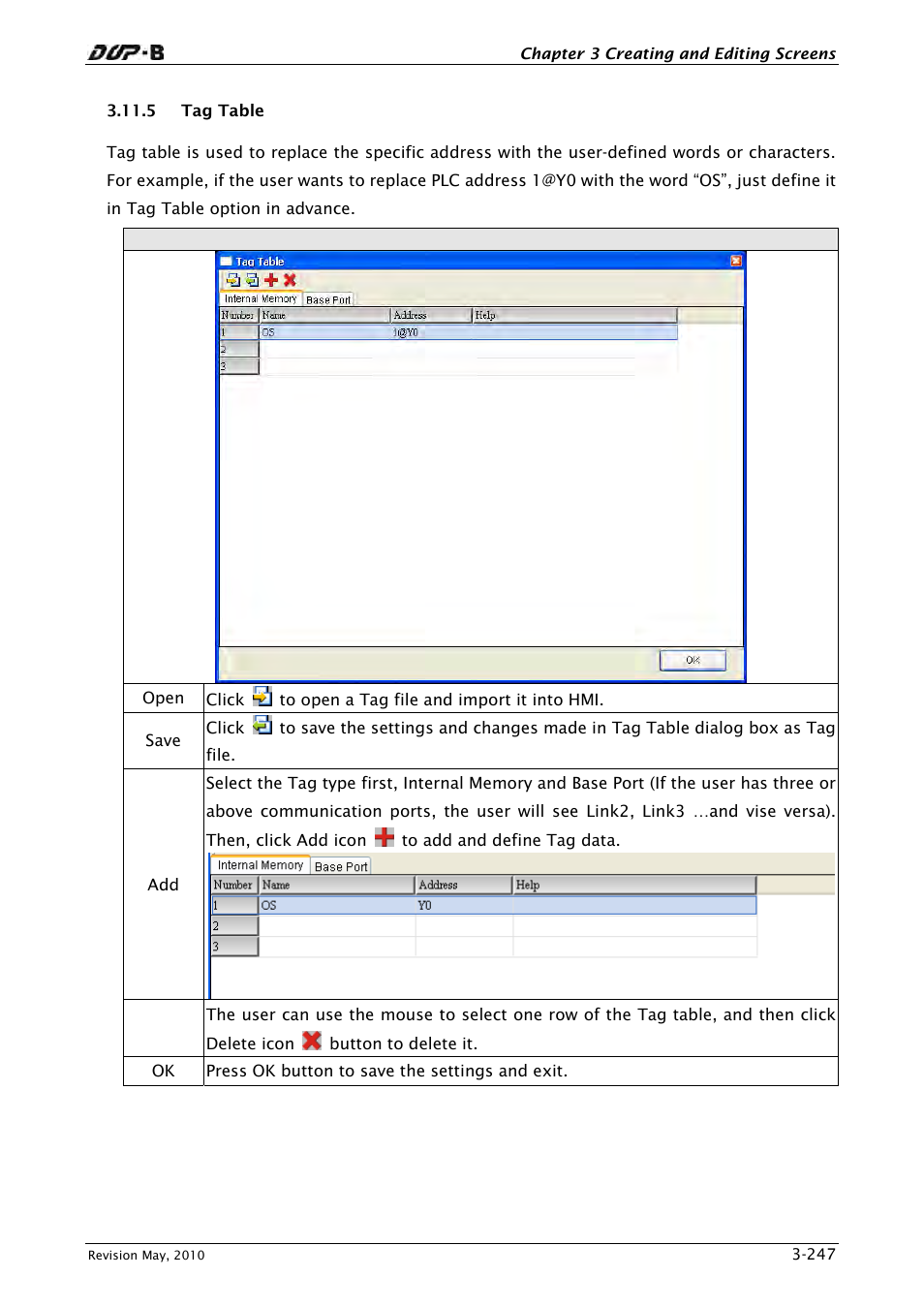Click the Open icon shown in the Open row text

pos(262,697)
